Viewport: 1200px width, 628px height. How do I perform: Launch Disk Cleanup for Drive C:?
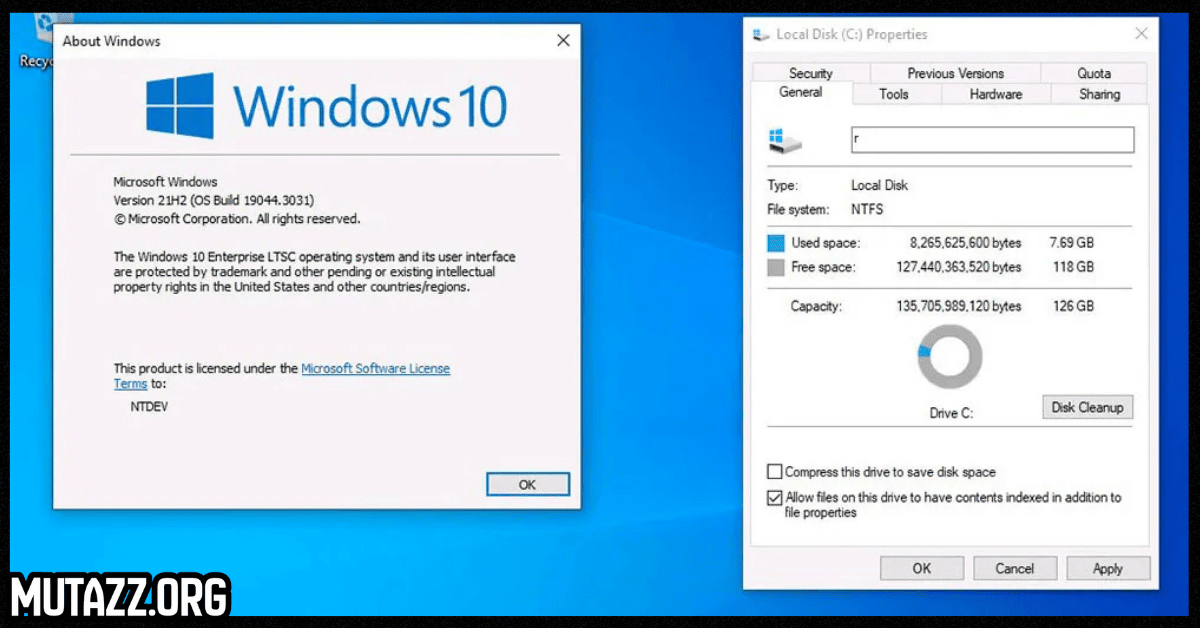1087,407
